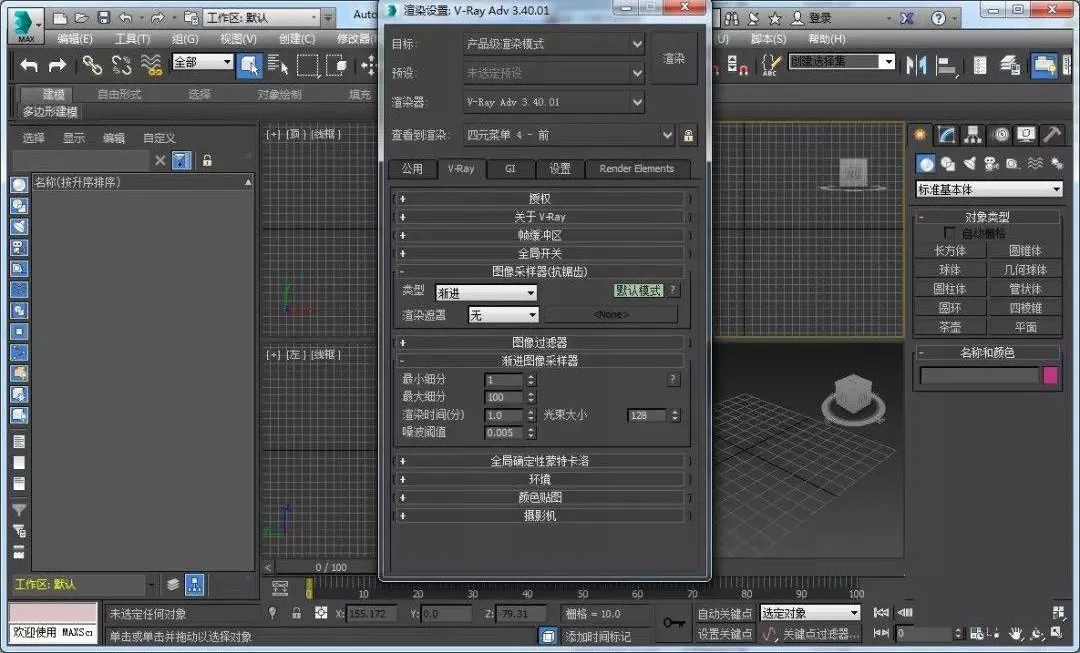Open the 3ds Max application menu button
Image resolution: width=1080 pixels, height=653 pixels.
pyautogui.click(x=25, y=26)
